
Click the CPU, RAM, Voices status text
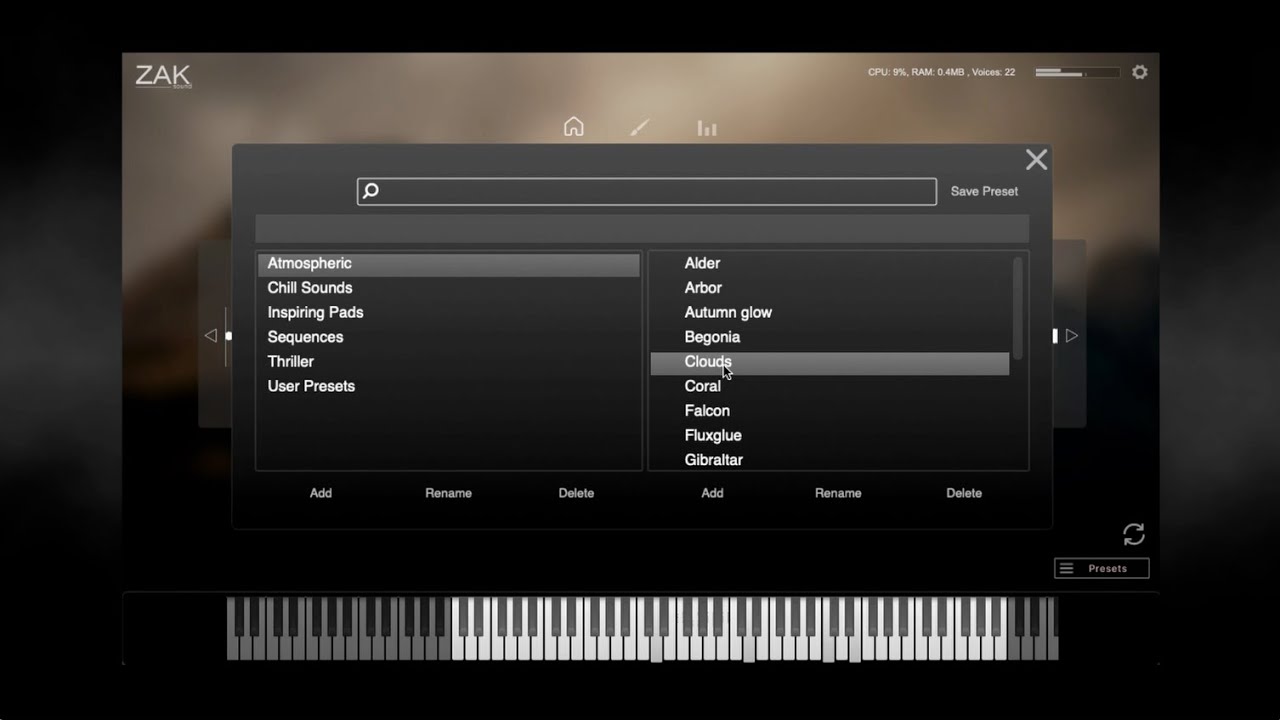[941, 72]
